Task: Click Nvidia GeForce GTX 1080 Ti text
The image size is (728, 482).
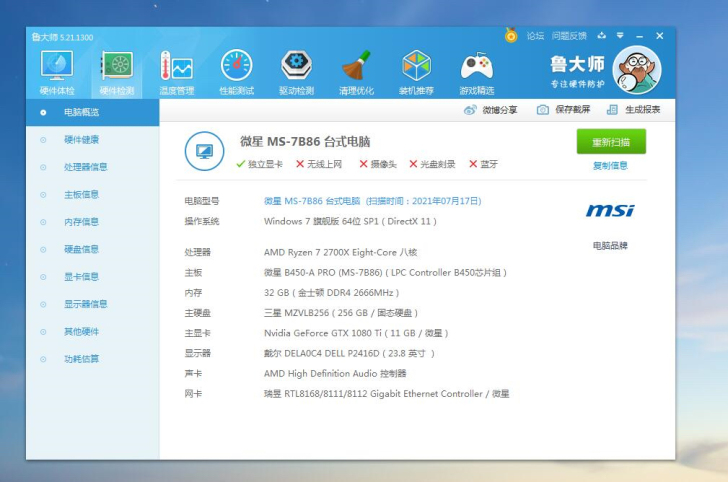Action: tap(356, 333)
